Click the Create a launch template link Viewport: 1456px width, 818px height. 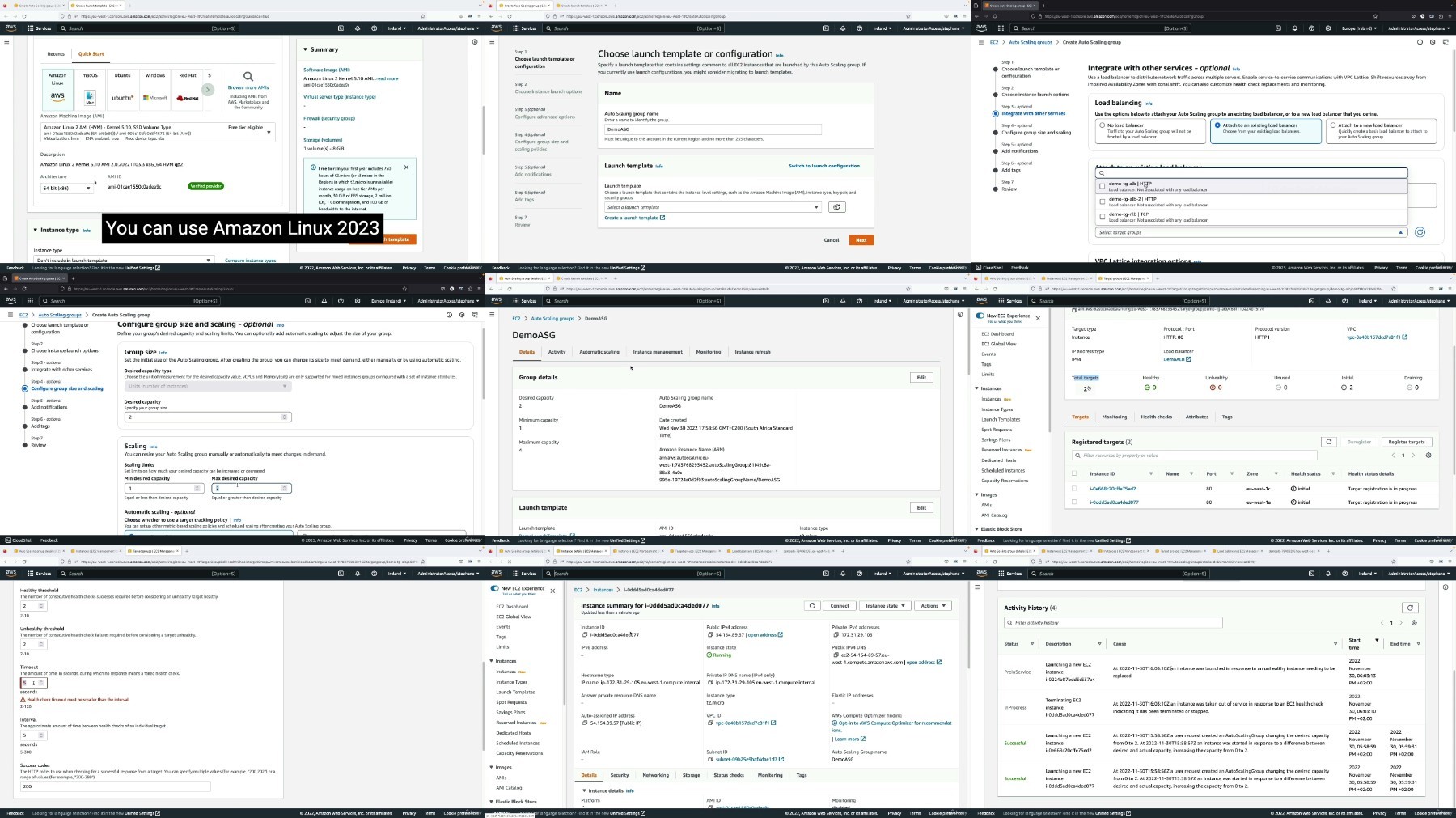coord(634,218)
